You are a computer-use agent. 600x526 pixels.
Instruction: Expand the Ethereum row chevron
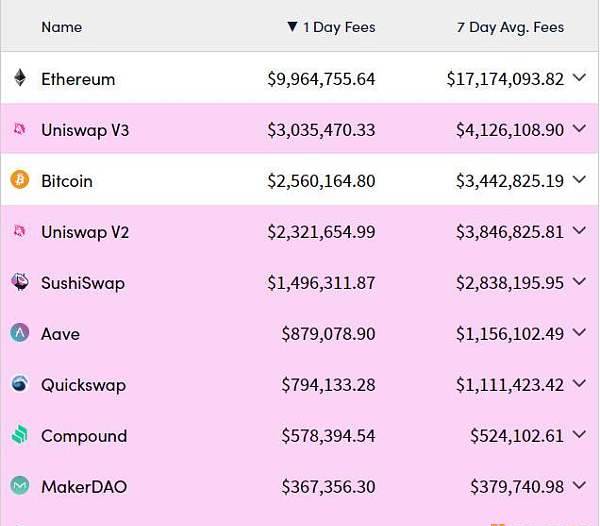tap(579, 78)
